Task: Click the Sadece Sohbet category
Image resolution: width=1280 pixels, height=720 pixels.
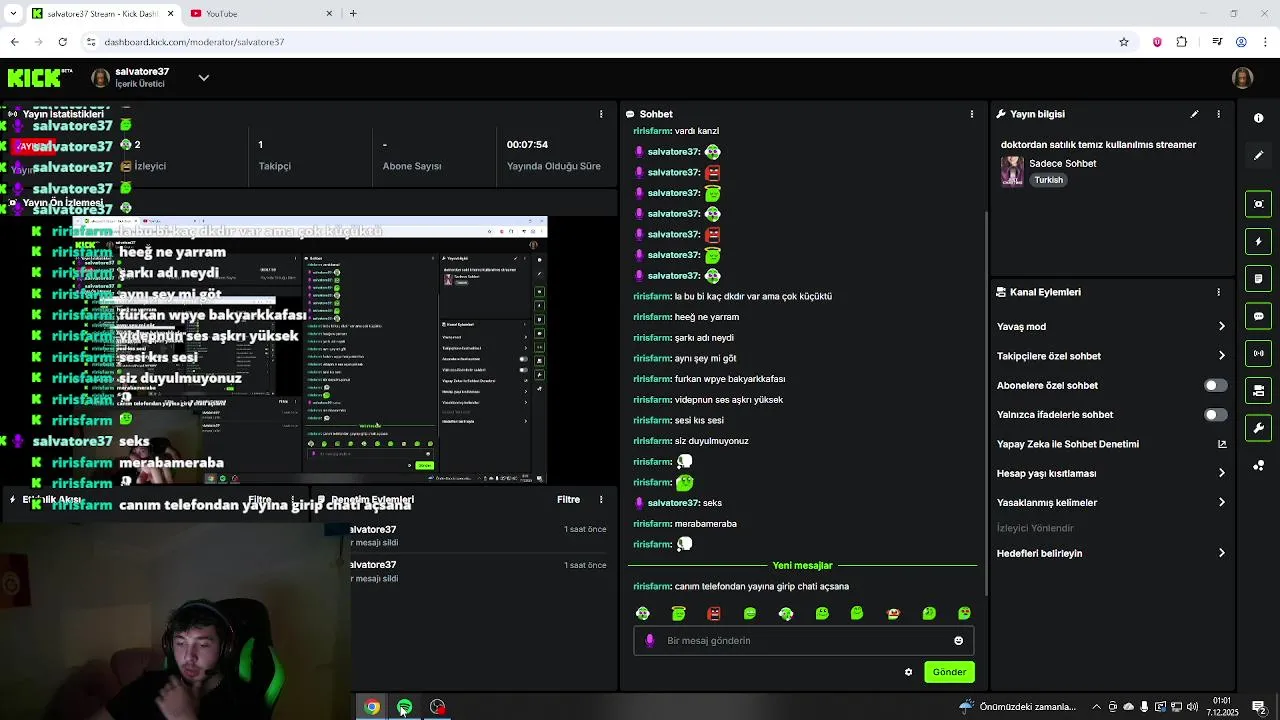Action: [1062, 163]
